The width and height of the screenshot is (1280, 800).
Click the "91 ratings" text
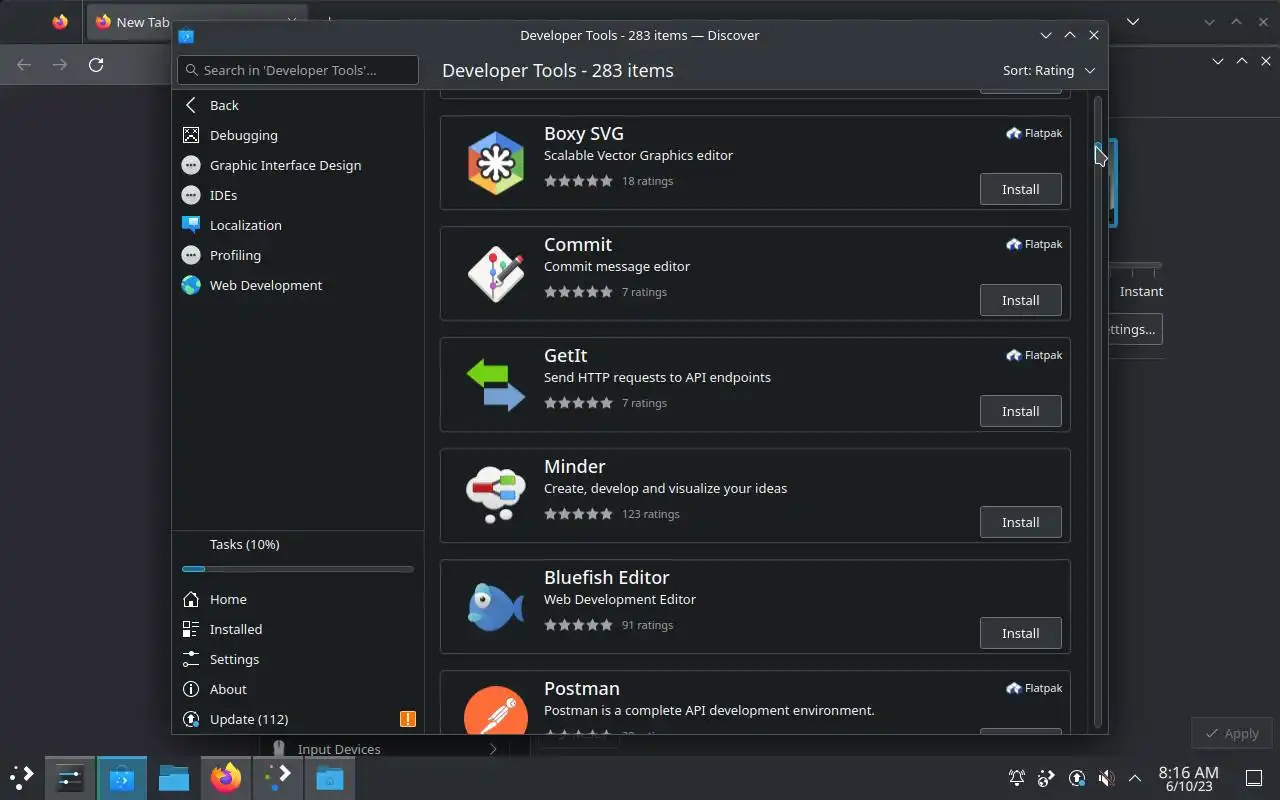647,625
